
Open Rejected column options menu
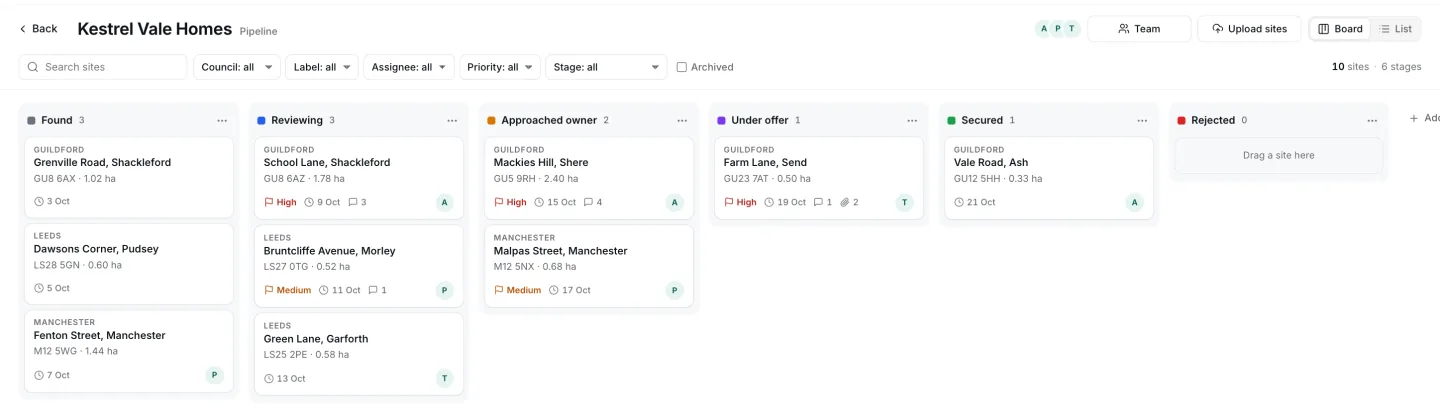[1372, 120]
